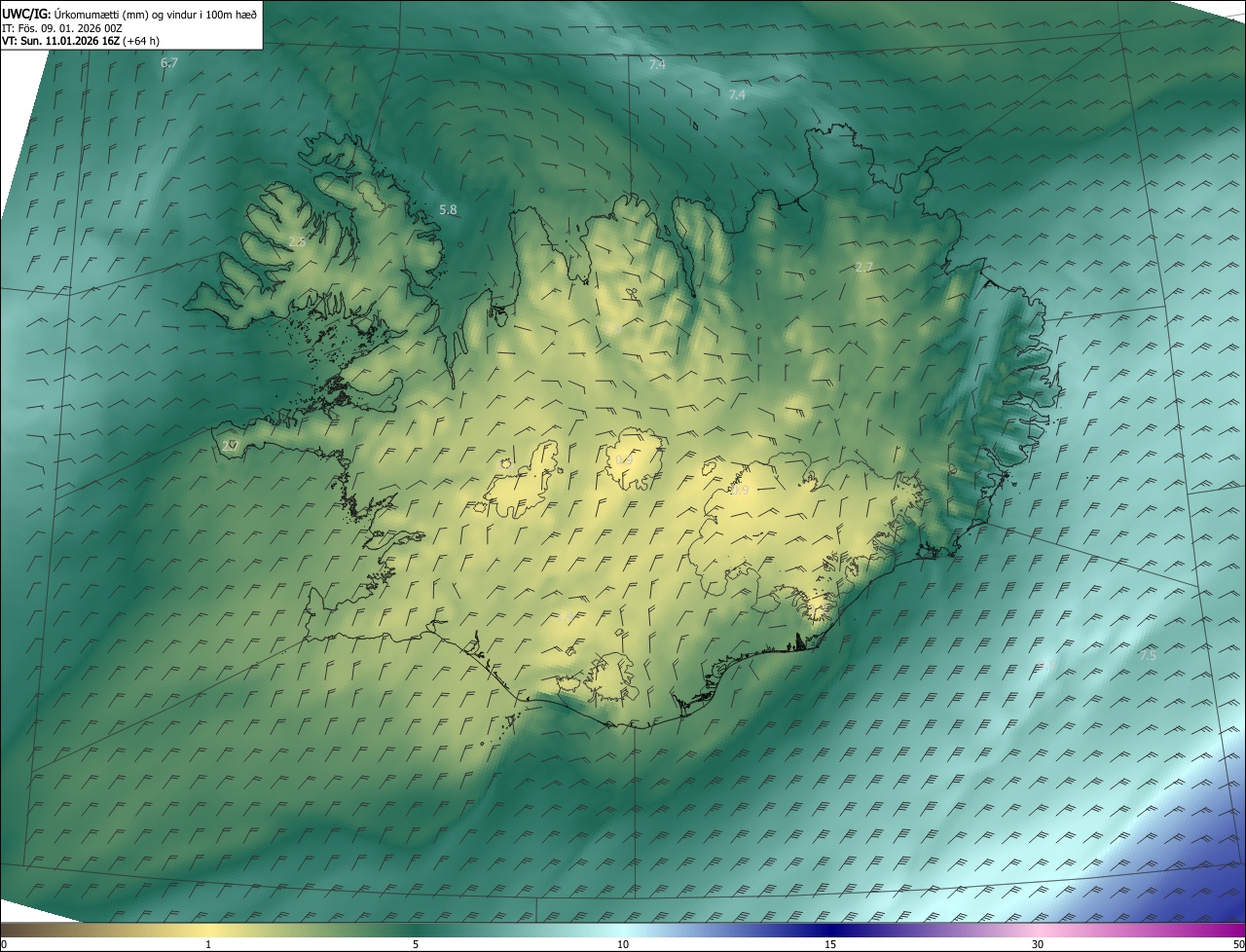Click the '10' tick on the color scale

[623, 944]
